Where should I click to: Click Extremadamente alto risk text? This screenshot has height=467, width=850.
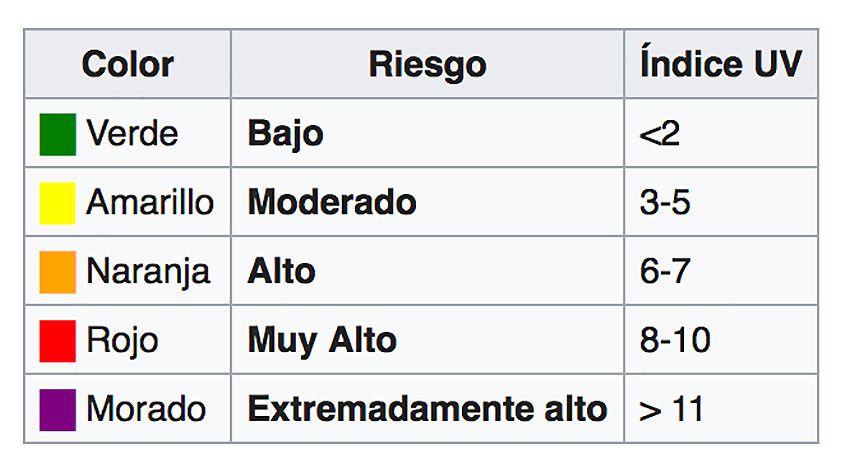[427, 409]
